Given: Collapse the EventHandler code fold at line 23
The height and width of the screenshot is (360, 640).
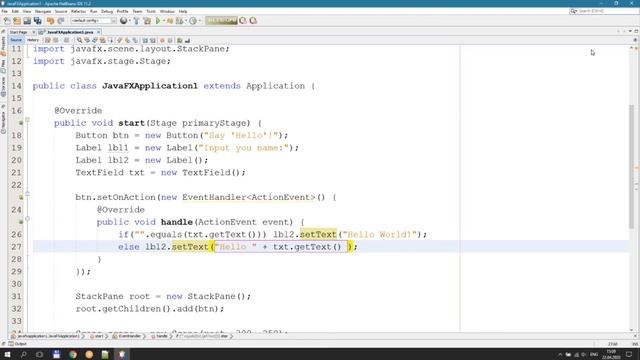Looking at the screenshot, I should click(27, 194).
